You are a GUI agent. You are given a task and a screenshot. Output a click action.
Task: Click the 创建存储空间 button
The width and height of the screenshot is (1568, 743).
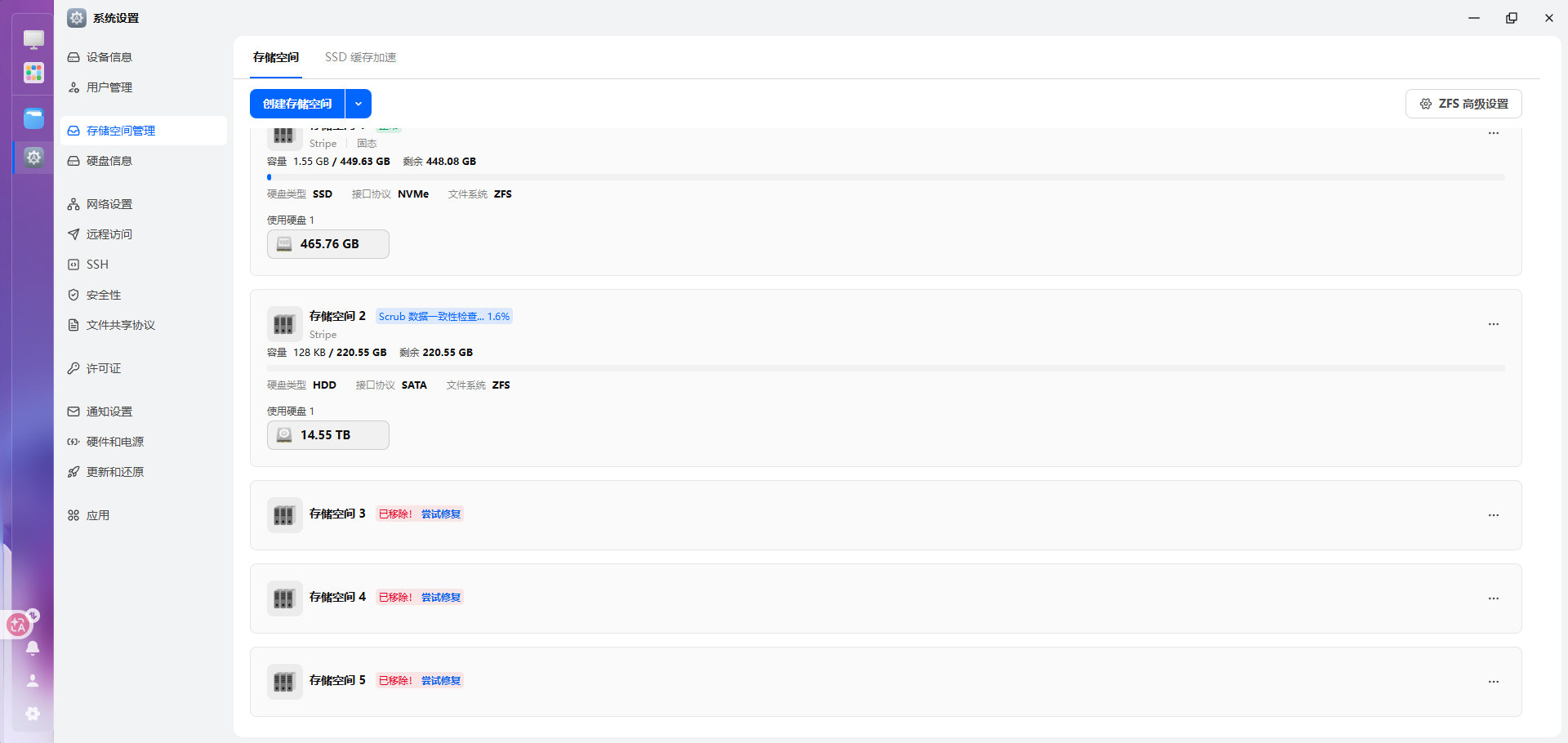(x=297, y=104)
